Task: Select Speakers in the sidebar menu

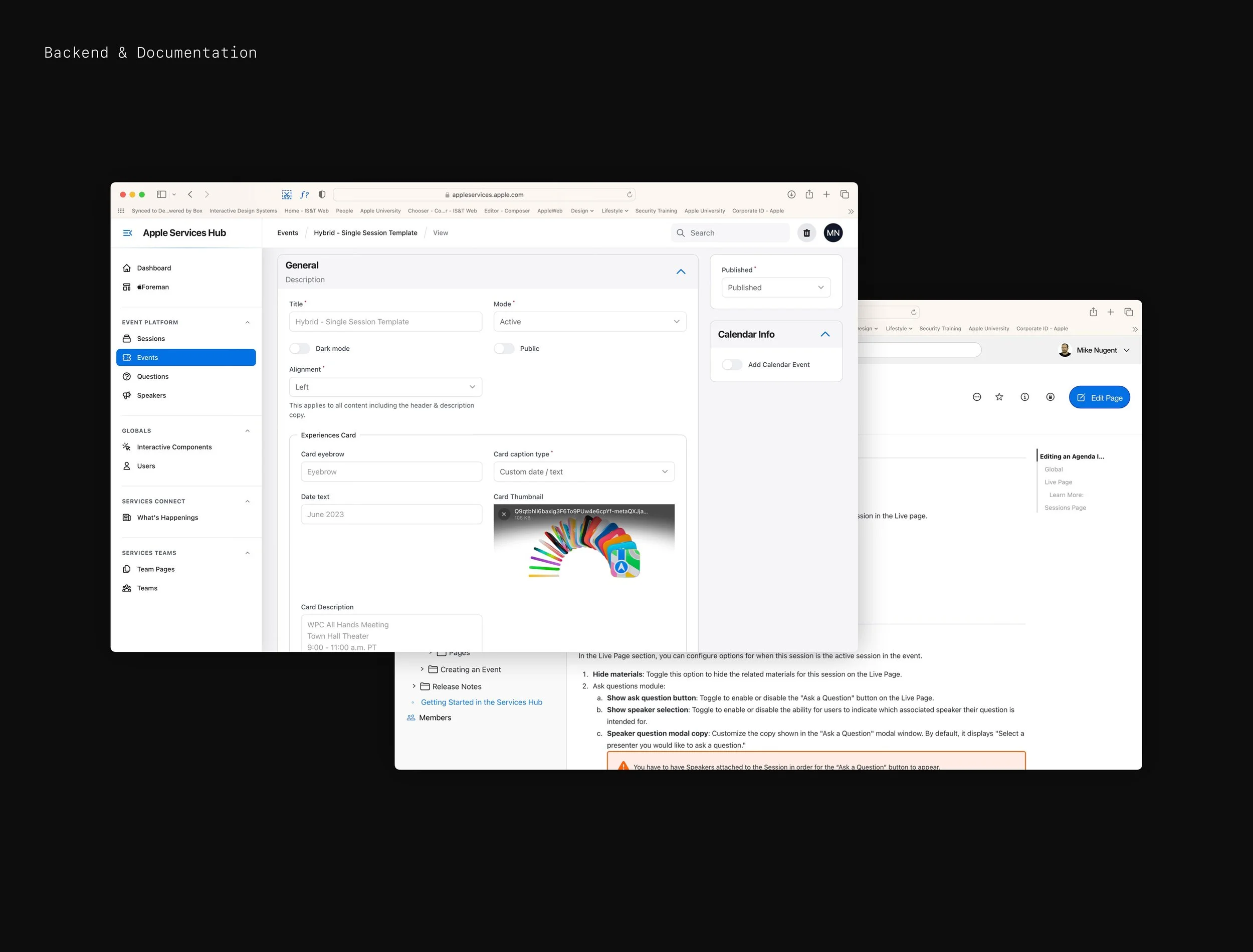Action: pos(151,395)
